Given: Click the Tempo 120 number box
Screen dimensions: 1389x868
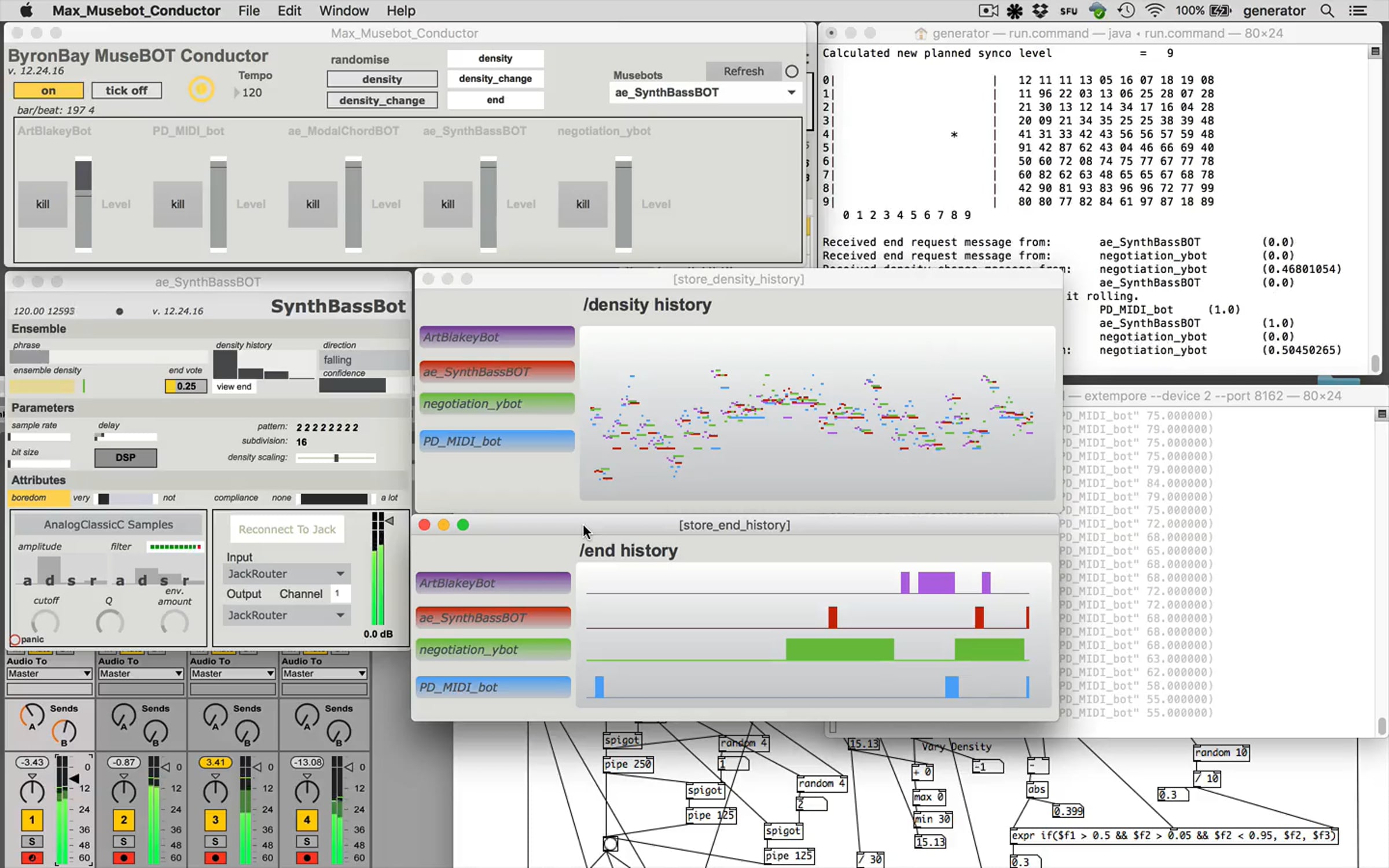Looking at the screenshot, I should point(252,93).
